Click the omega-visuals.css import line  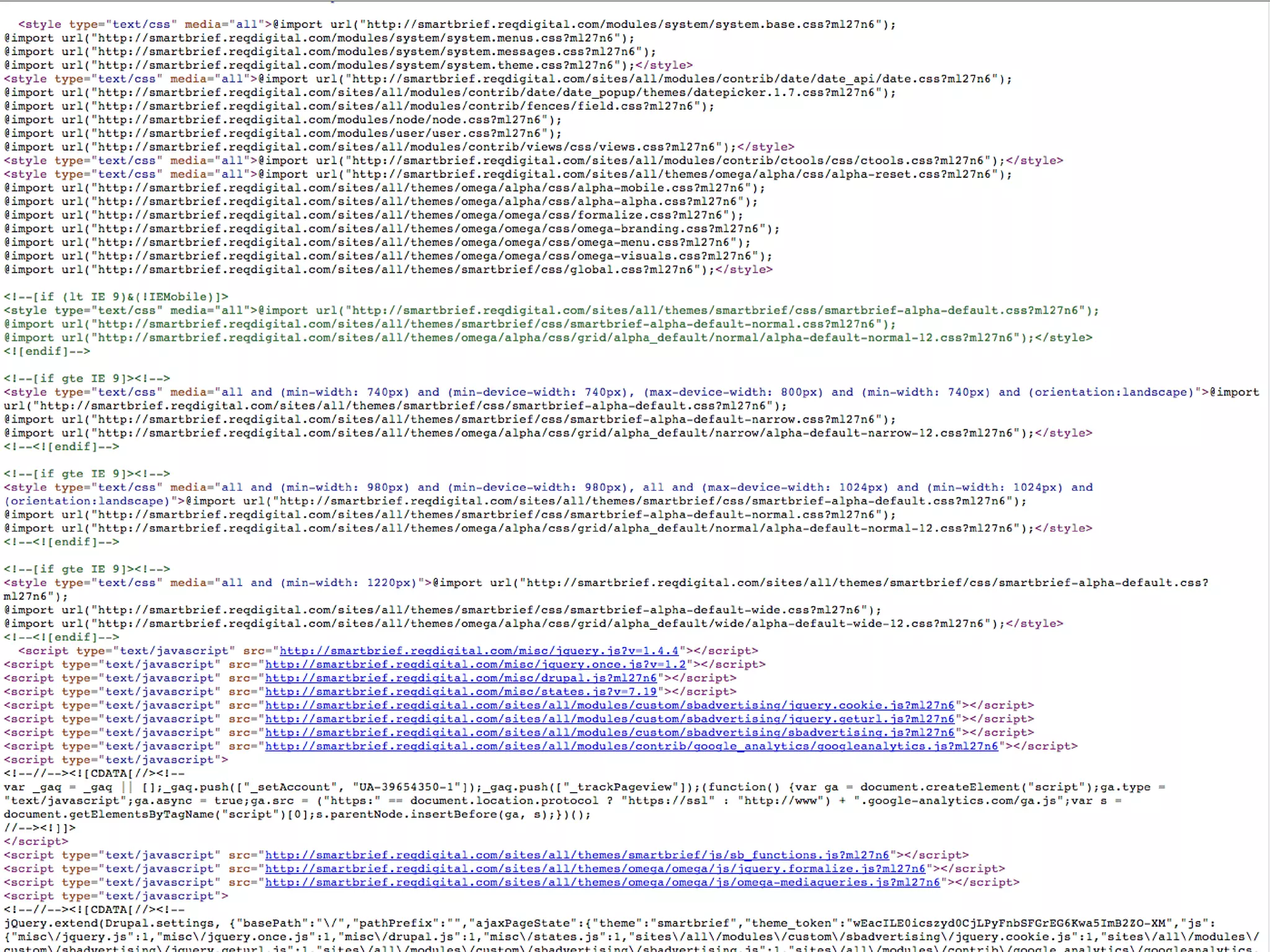(x=388, y=257)
